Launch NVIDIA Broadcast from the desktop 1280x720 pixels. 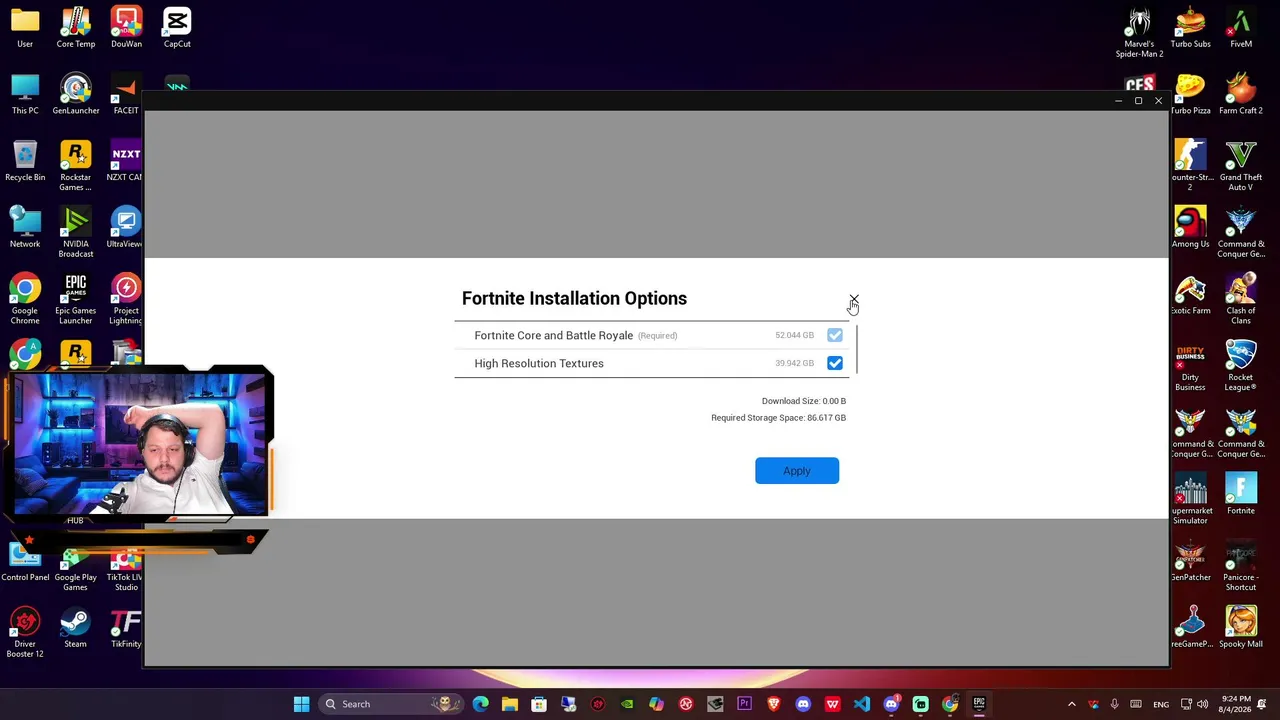click(x=76, y=232)
